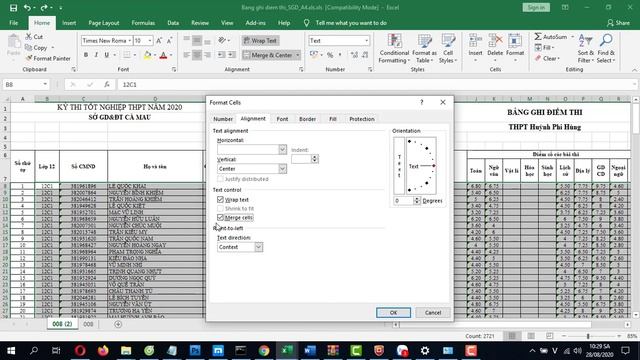Click Cancel in Format Cells dialog
This screenshot has height=360, width=640.
(x=433, y=313)
